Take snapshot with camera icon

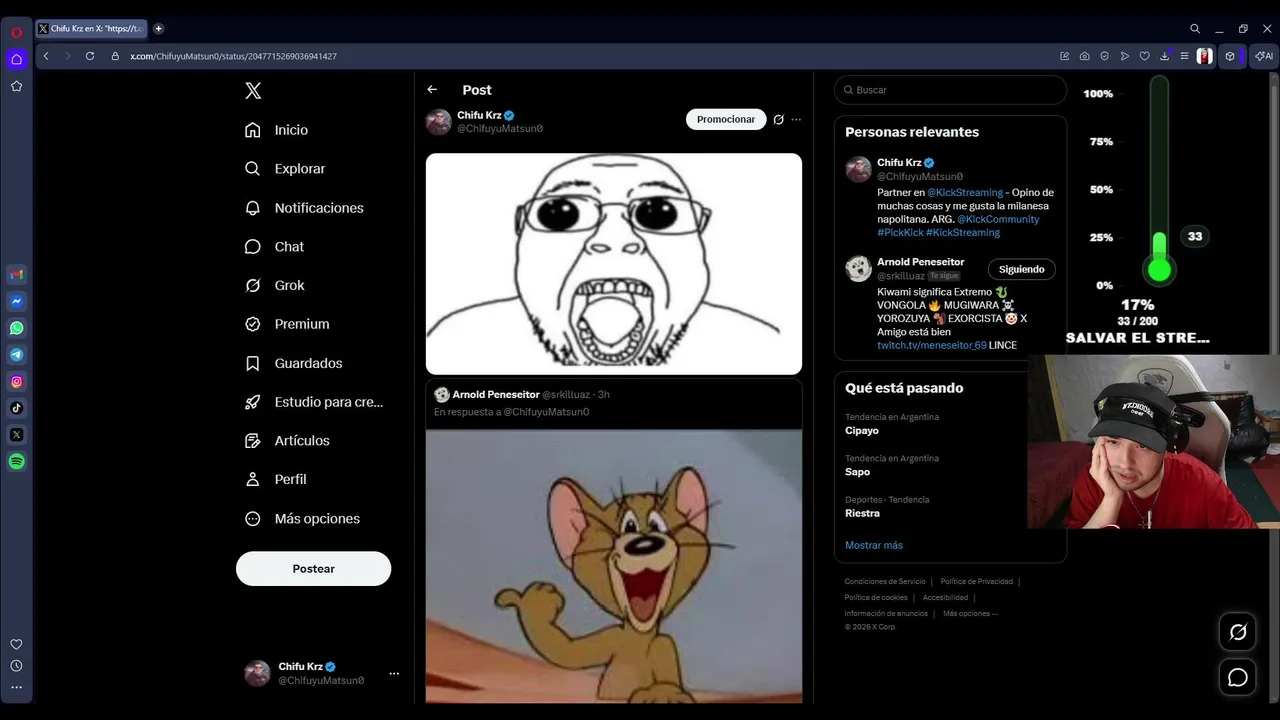click(x=1085, y=56)
